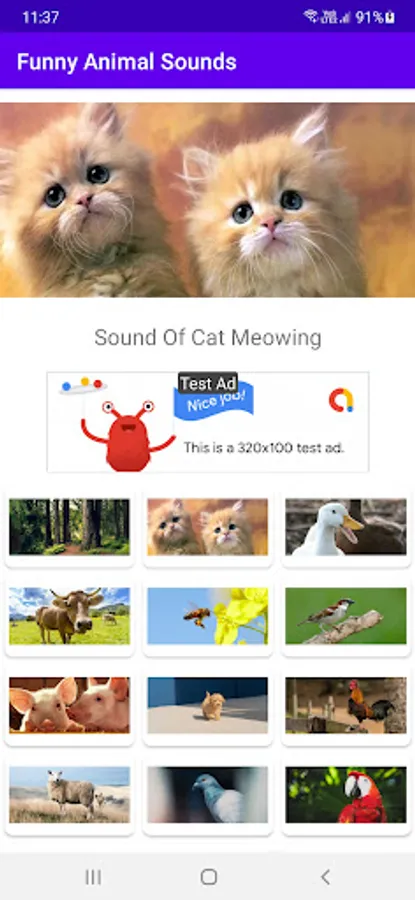Click the AdMob logo icon in ad
This screenshot has width=415, height=900.
click(x=341, y=400)
